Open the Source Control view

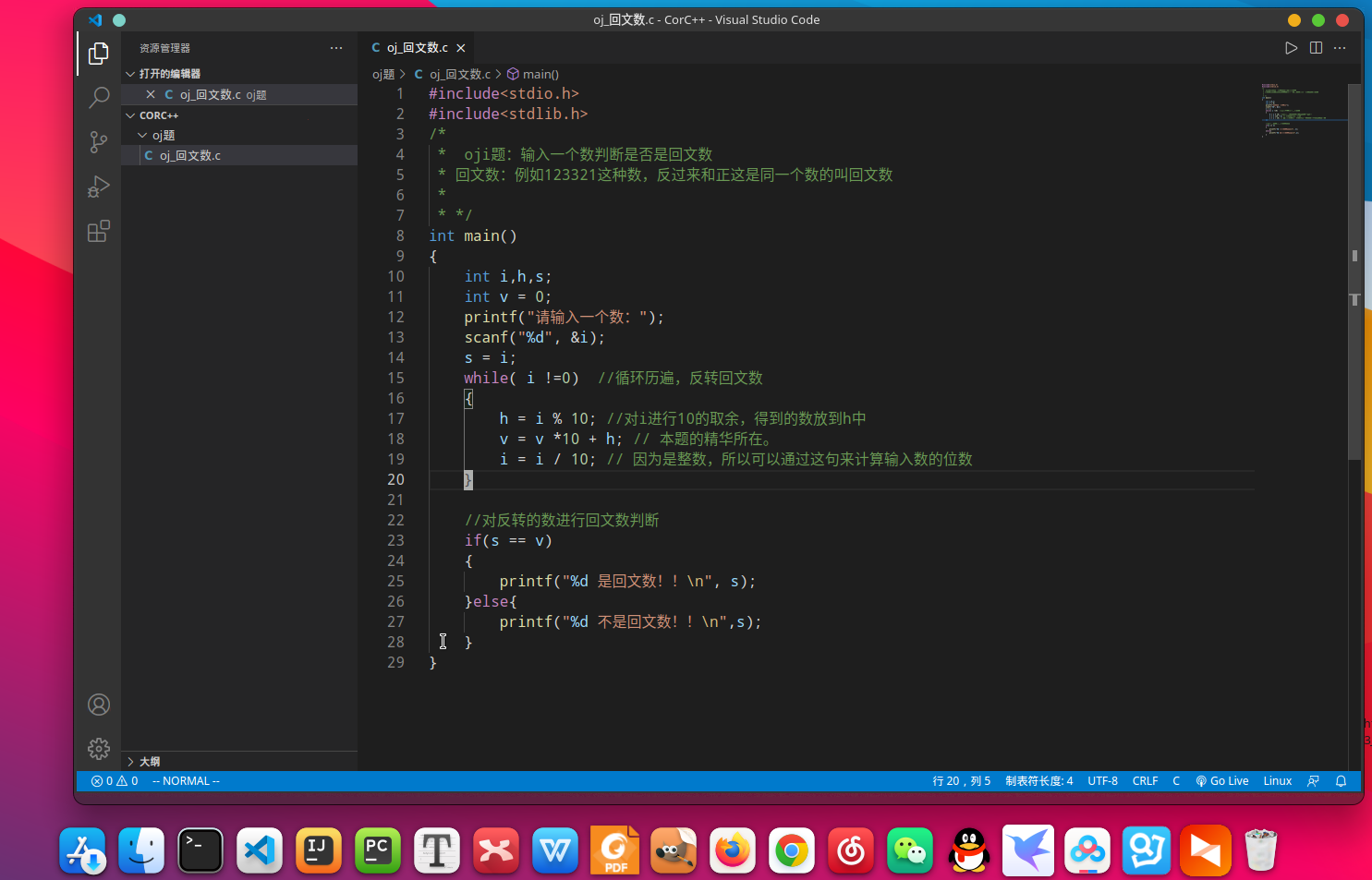click(99, 141)
